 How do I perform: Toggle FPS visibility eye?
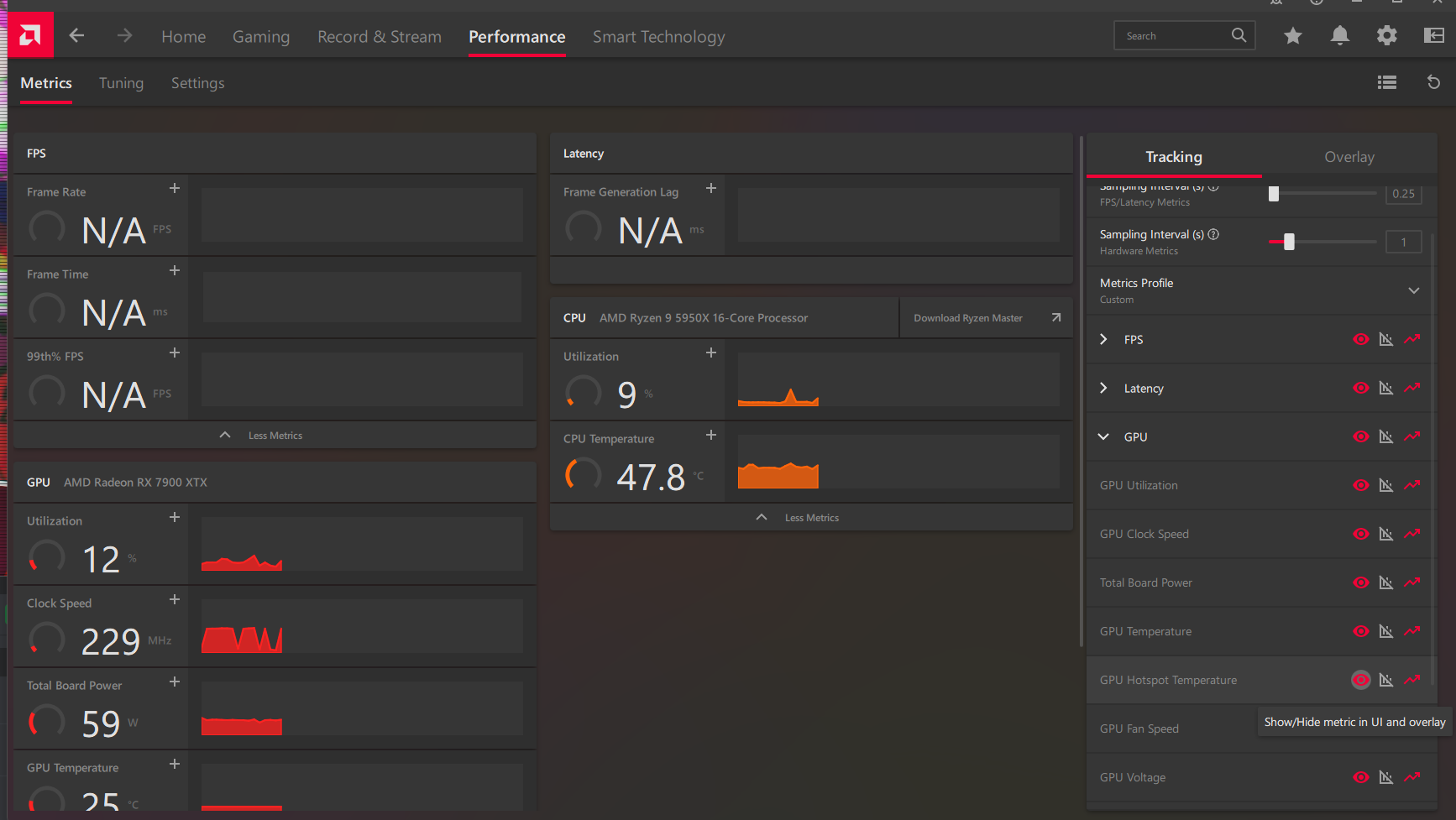point(1361,339)
